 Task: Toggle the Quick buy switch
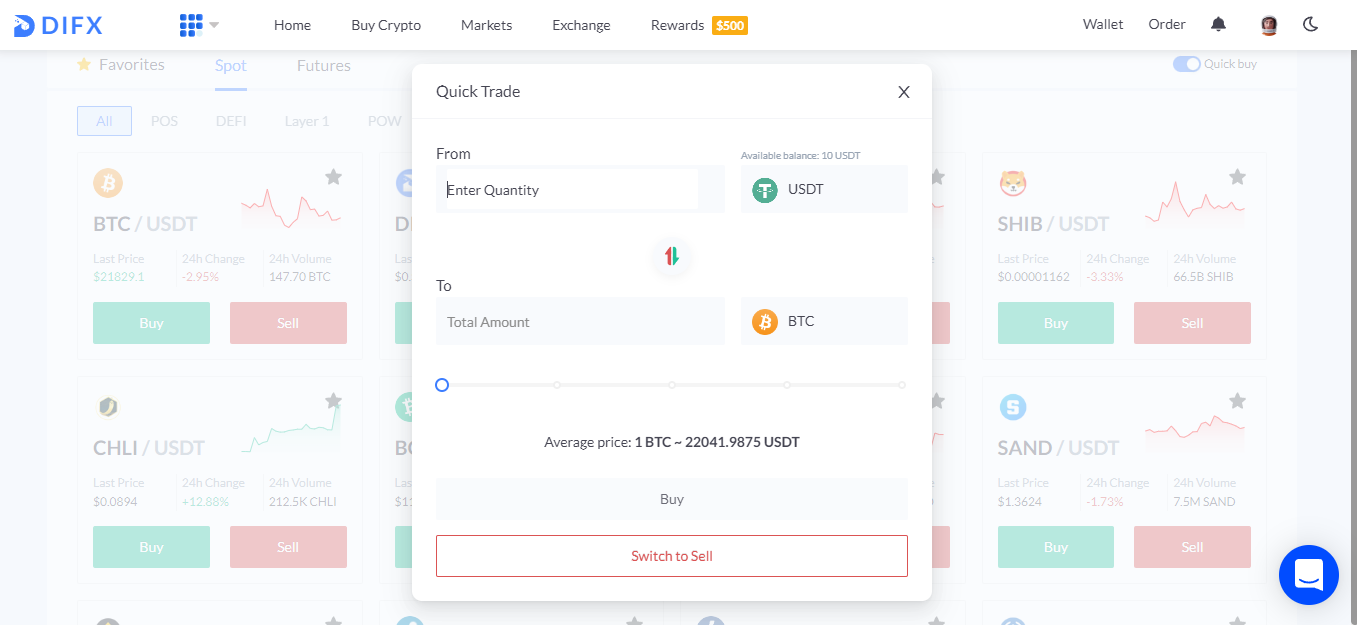(1187, 64)
